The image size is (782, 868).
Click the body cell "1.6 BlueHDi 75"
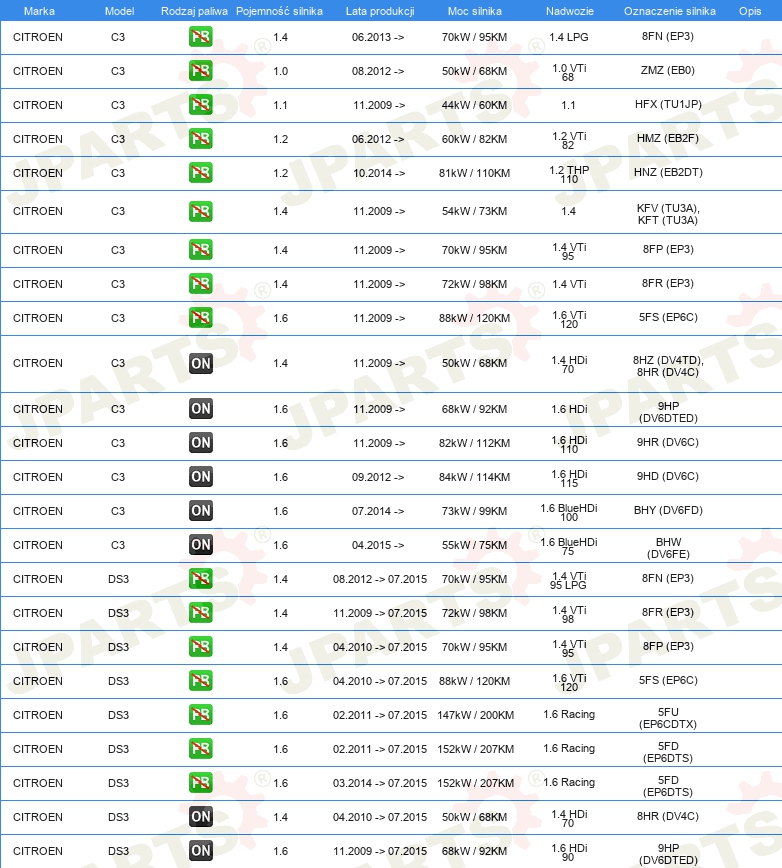click(569, 546)
